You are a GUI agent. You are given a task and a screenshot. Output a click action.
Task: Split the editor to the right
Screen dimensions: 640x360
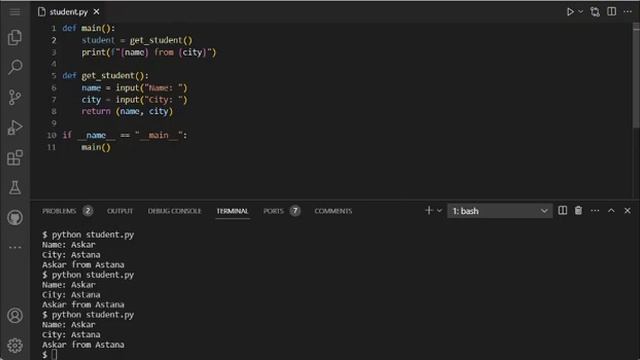coord(611,11)
